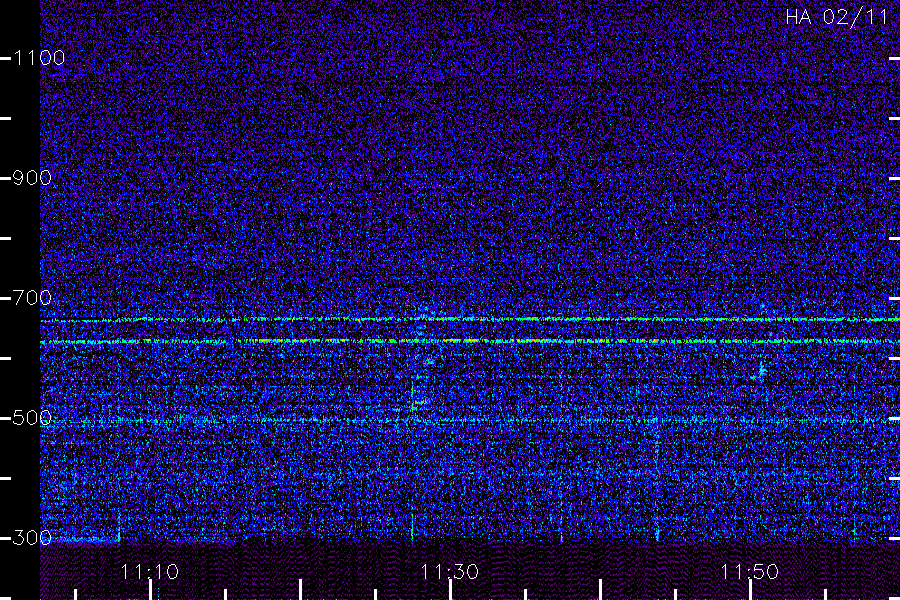Click the 300 frequency axis label

tap(32, 538)
